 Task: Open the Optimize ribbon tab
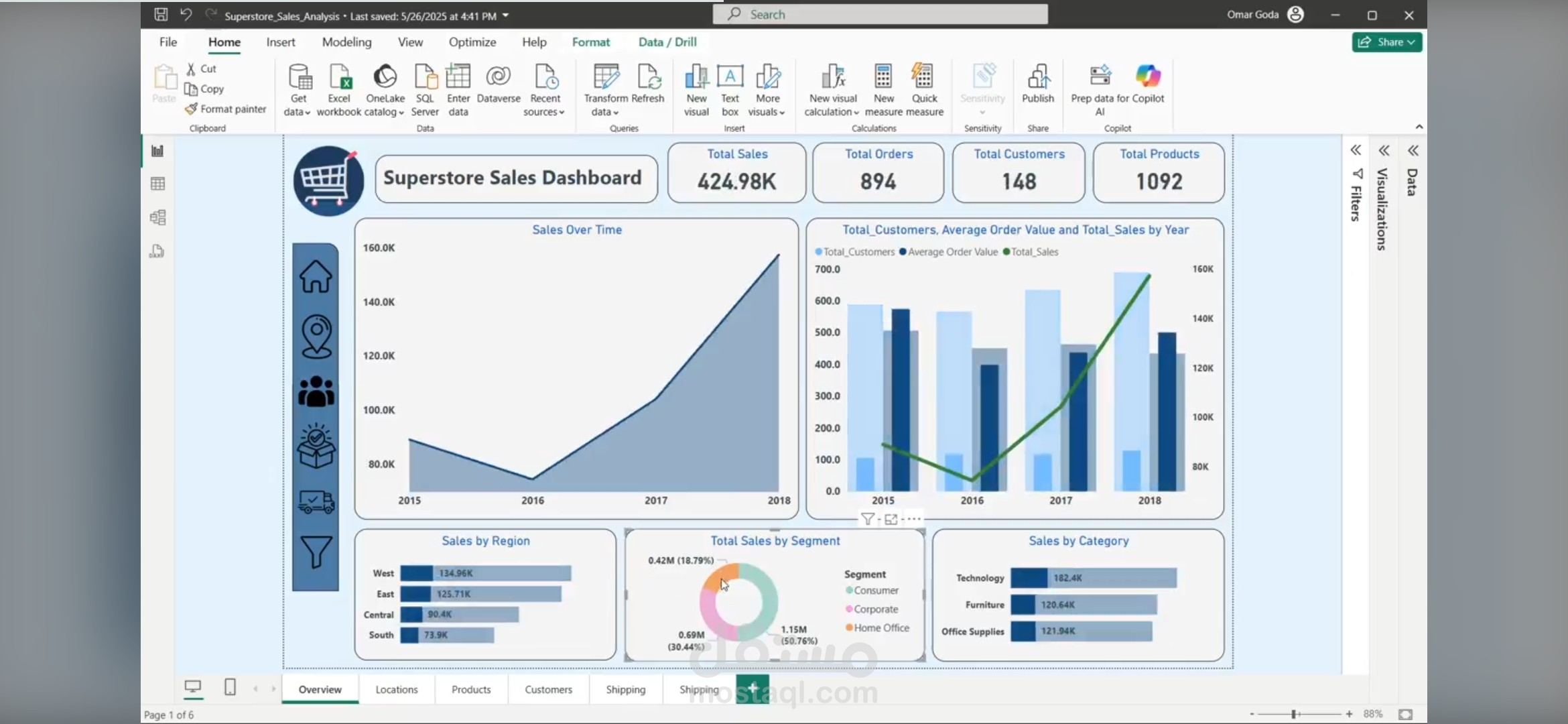click(x=472, y=42)
